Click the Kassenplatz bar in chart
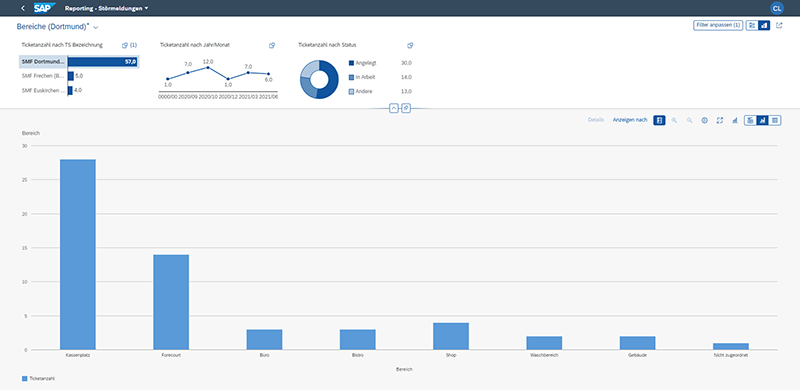 pos(78,254)
